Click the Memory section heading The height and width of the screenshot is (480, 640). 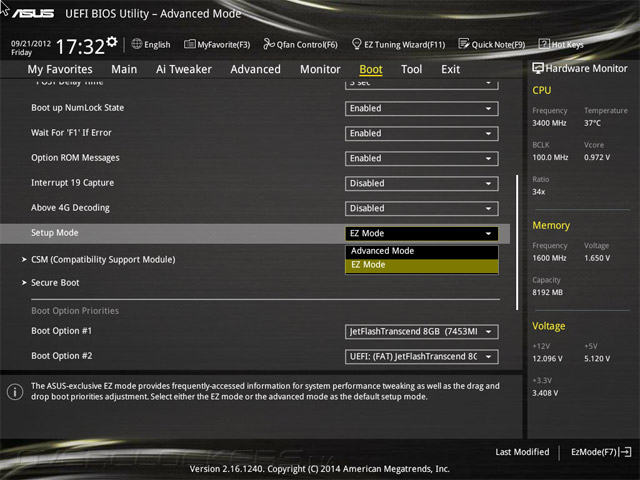(x=551, y=225)
